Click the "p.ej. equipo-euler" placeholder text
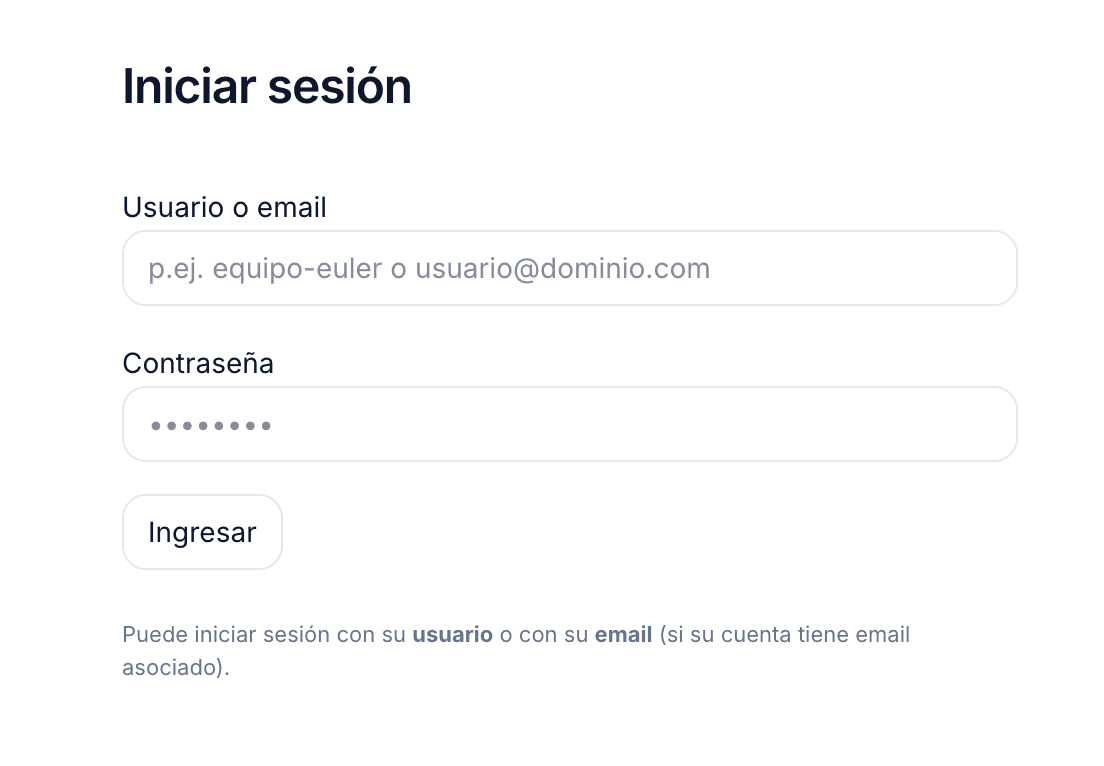Screen dimensions: 1104x766 click(264, 269)
